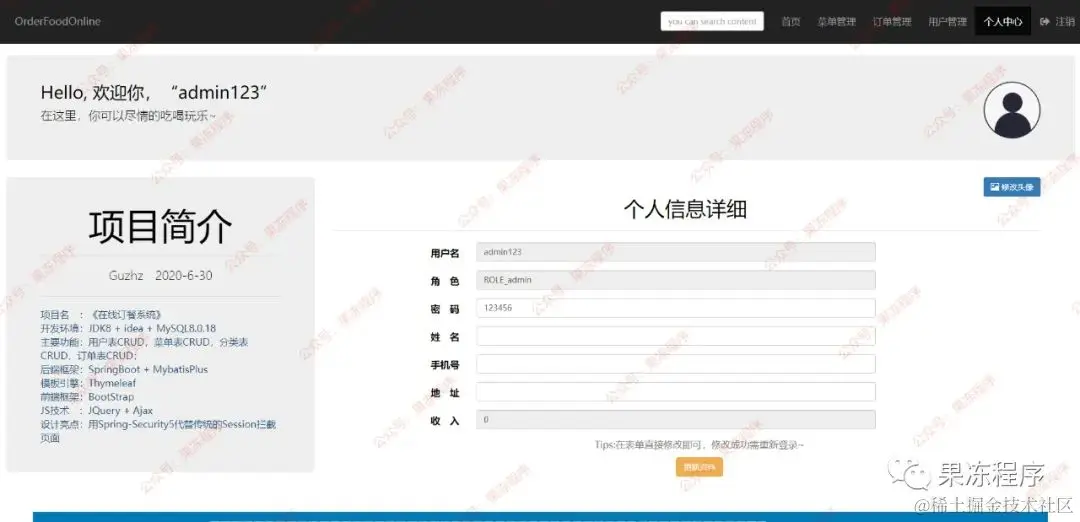Focus the search content box
The image size is (1080, 522).
click(712, 21)
